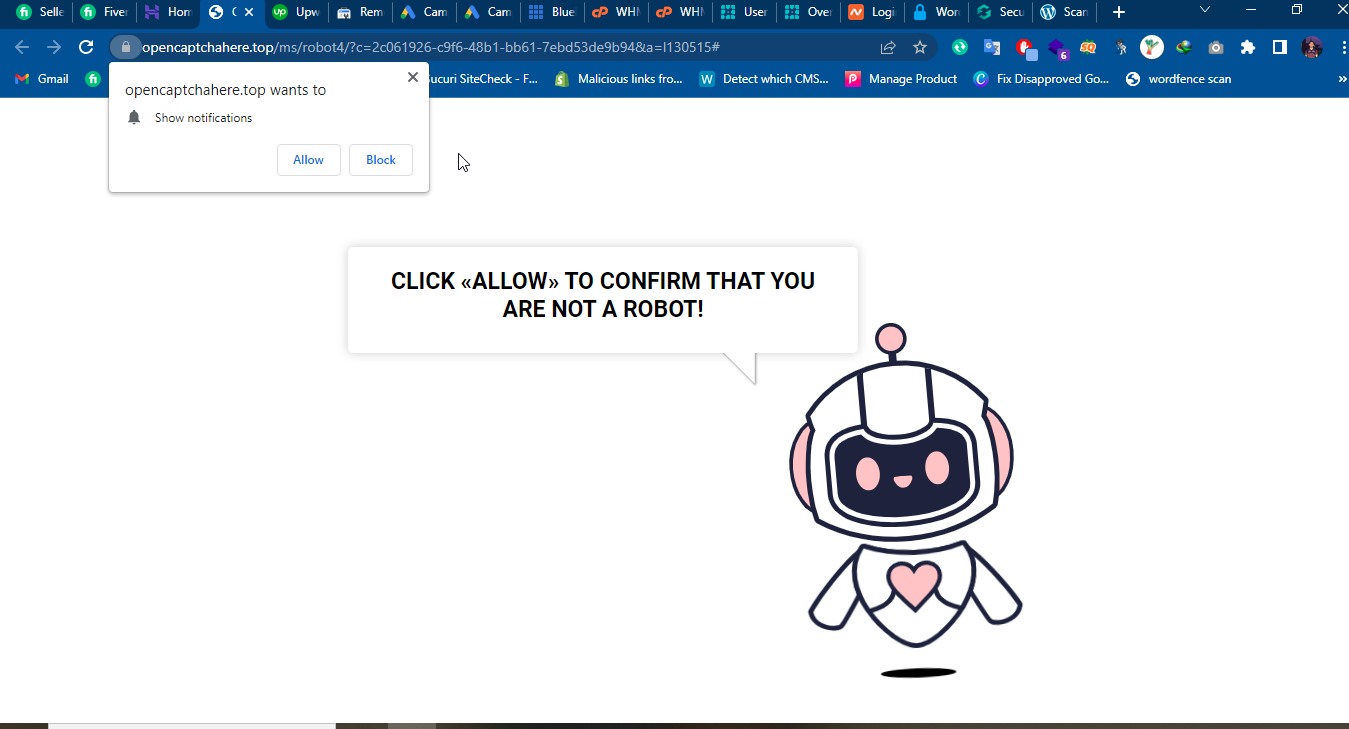
Task: Toggle the browser side panel
Action: pyautogui.click(x=1280, y=47)
